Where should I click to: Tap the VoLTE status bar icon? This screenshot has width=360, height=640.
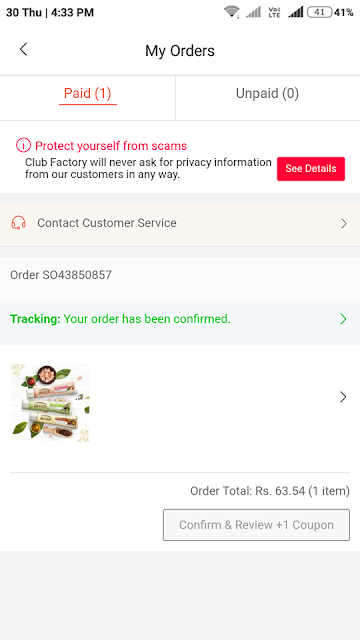click(x=274, y=12)
